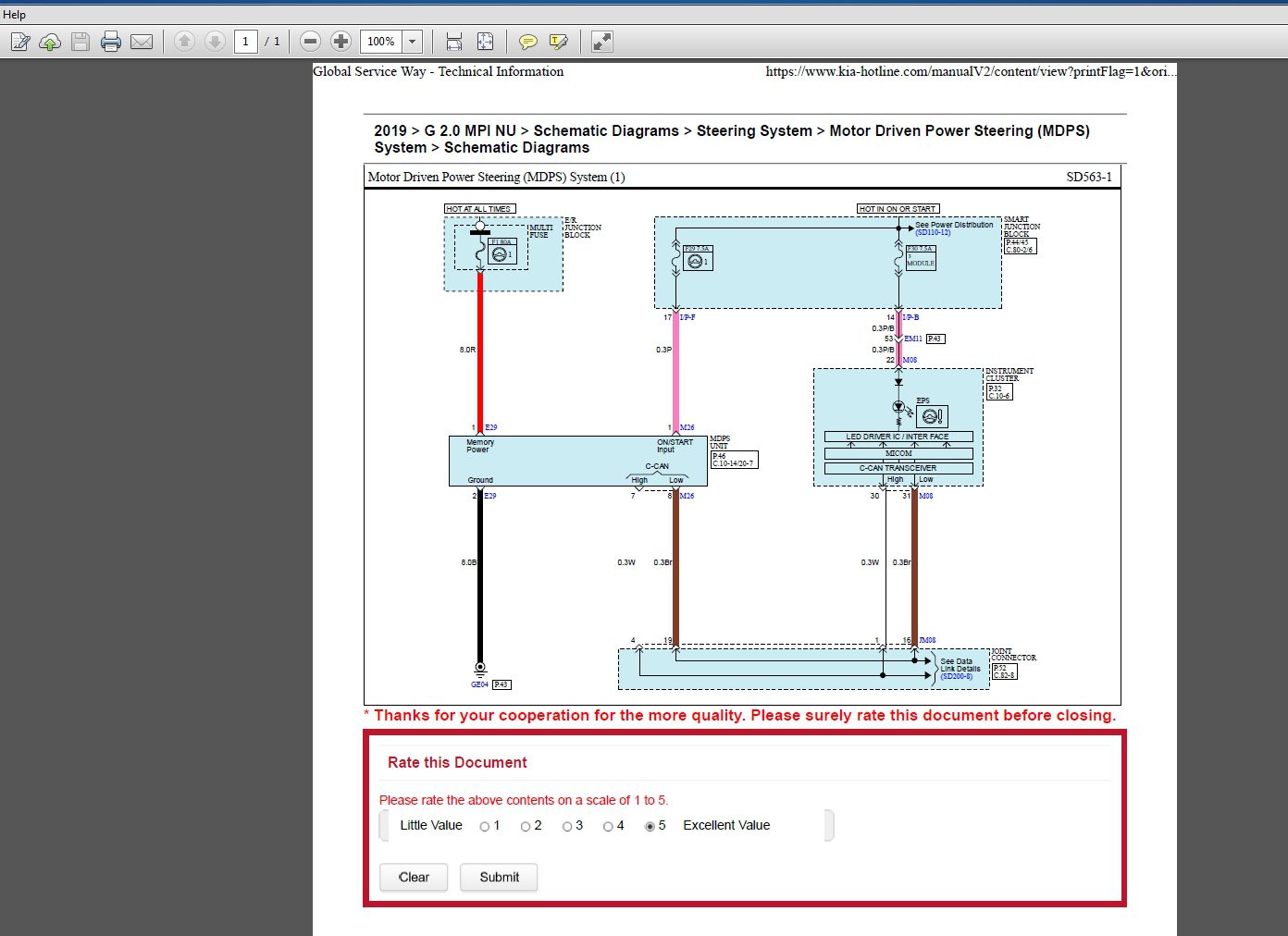Viewport: 1288px width, 936px height.
Task: Print the document via printer icon
Action: 111,42
